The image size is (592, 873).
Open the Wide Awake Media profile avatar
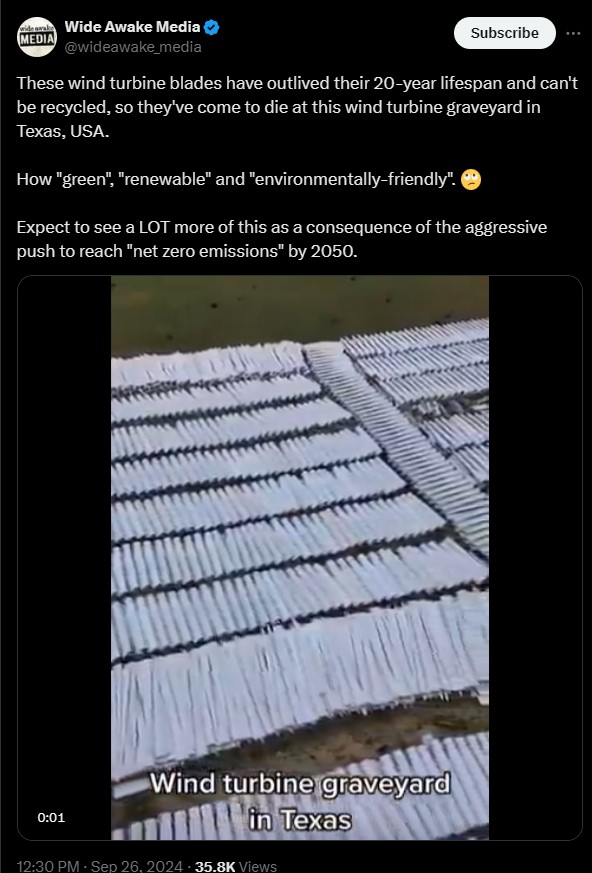point(37,37)
